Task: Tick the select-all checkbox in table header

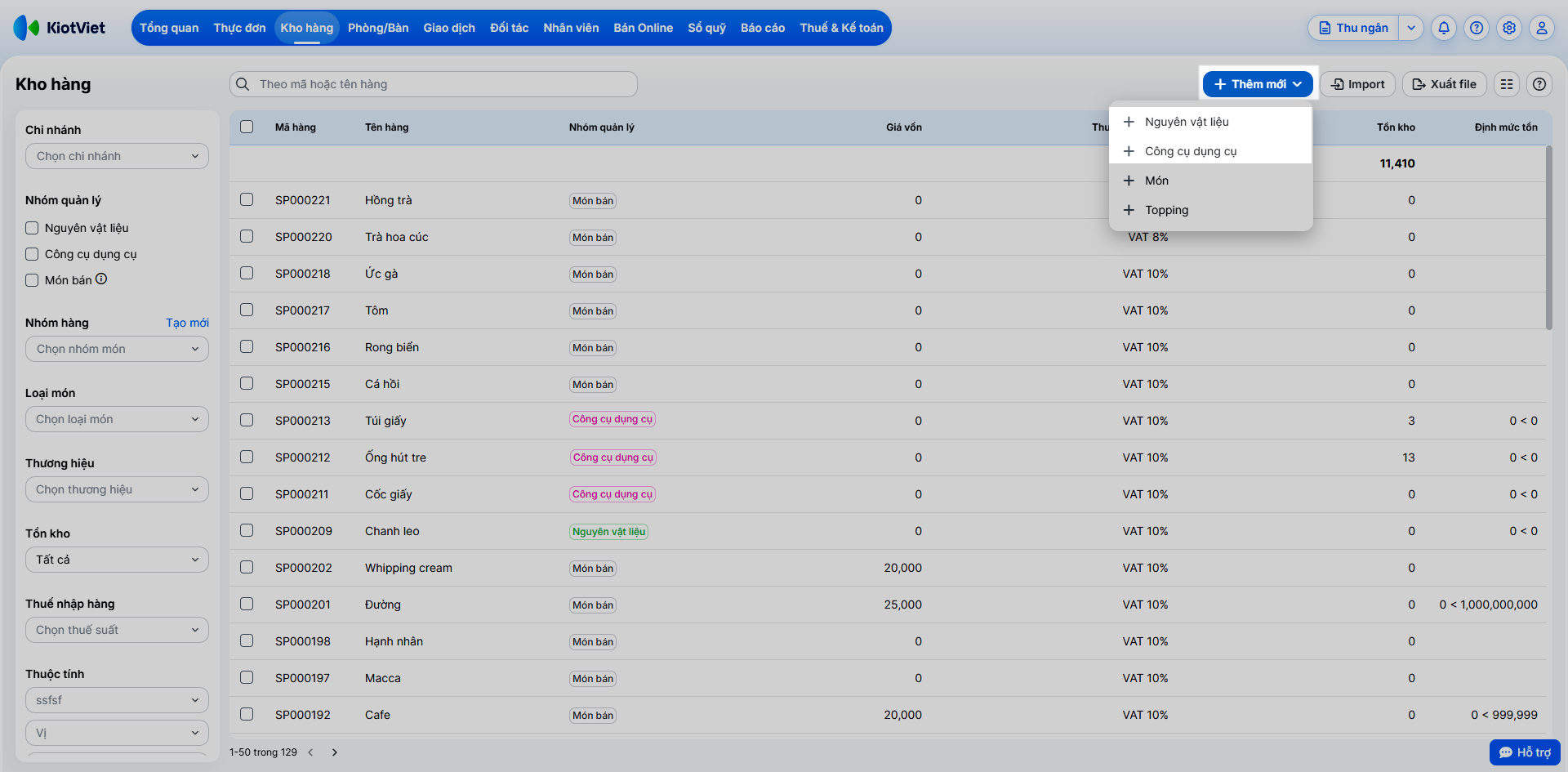Action: (247, 127)
